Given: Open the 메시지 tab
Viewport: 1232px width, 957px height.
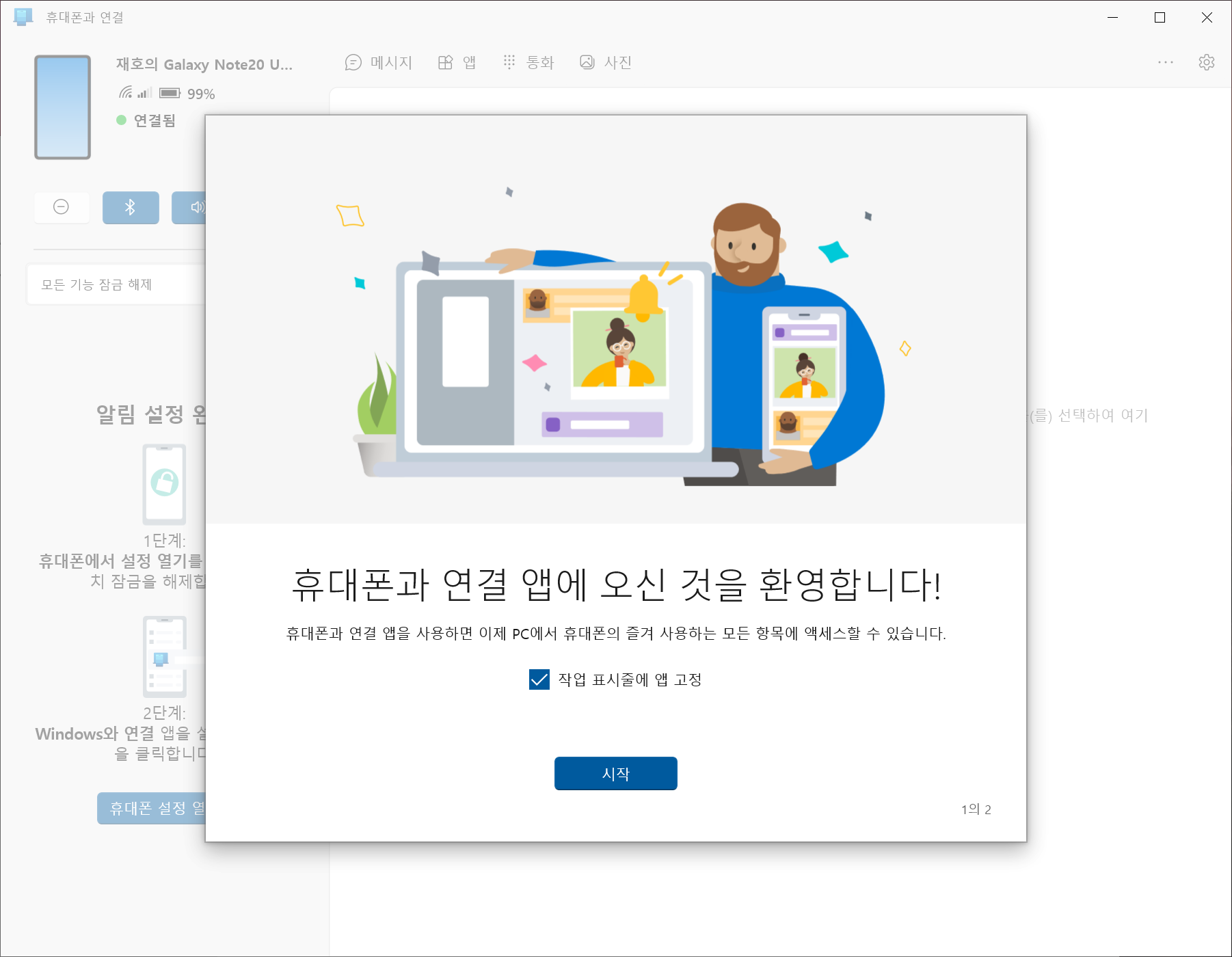Looking at the screenshot, I should [379, 62].
